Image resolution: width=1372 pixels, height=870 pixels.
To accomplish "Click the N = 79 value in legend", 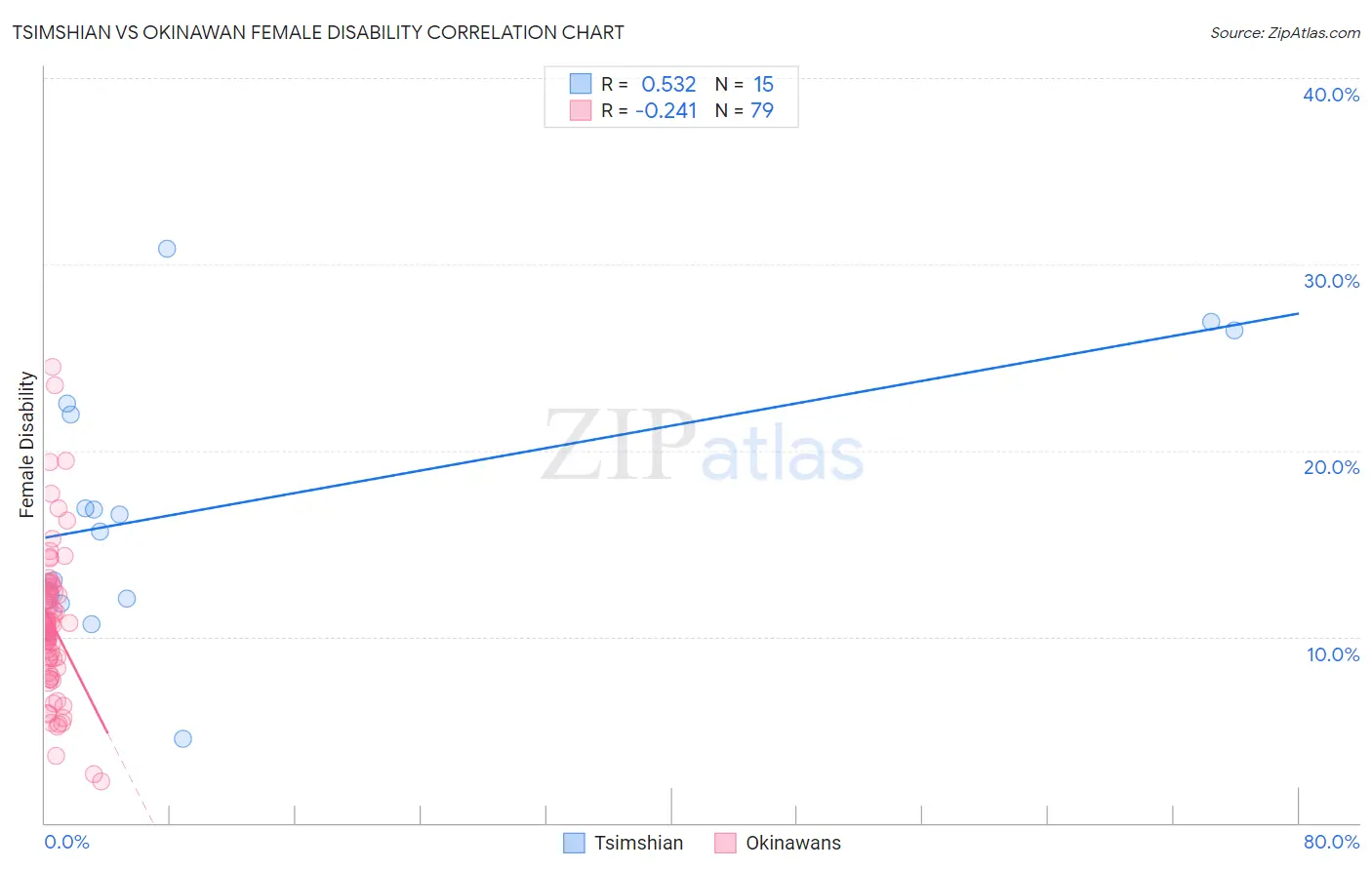I will [745, 110].
